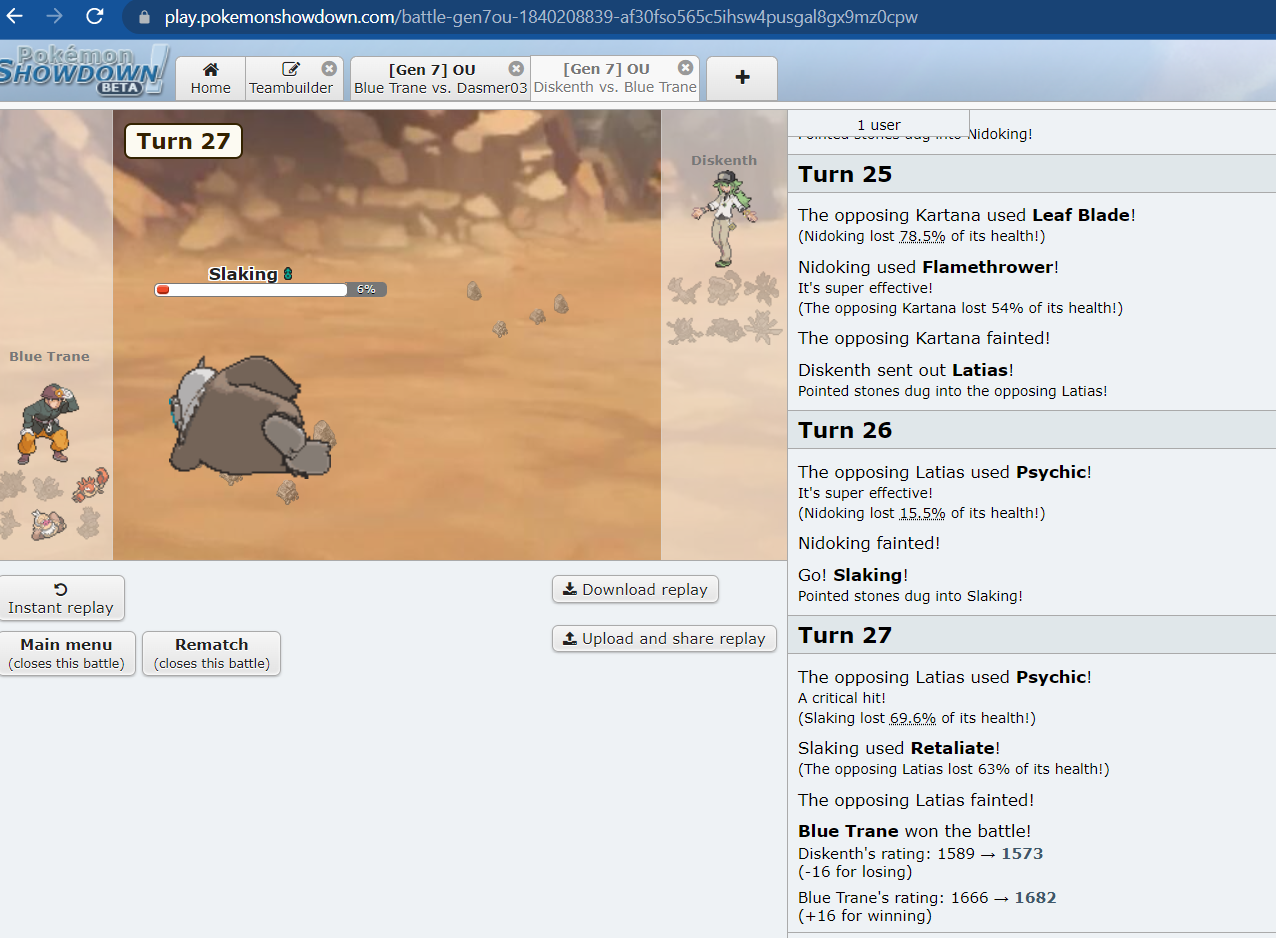This screenshot has width=1276, height=938.
Task: Close the Diskenth vs. Blue Trane battle tab
Action: (x=685, y=68)
